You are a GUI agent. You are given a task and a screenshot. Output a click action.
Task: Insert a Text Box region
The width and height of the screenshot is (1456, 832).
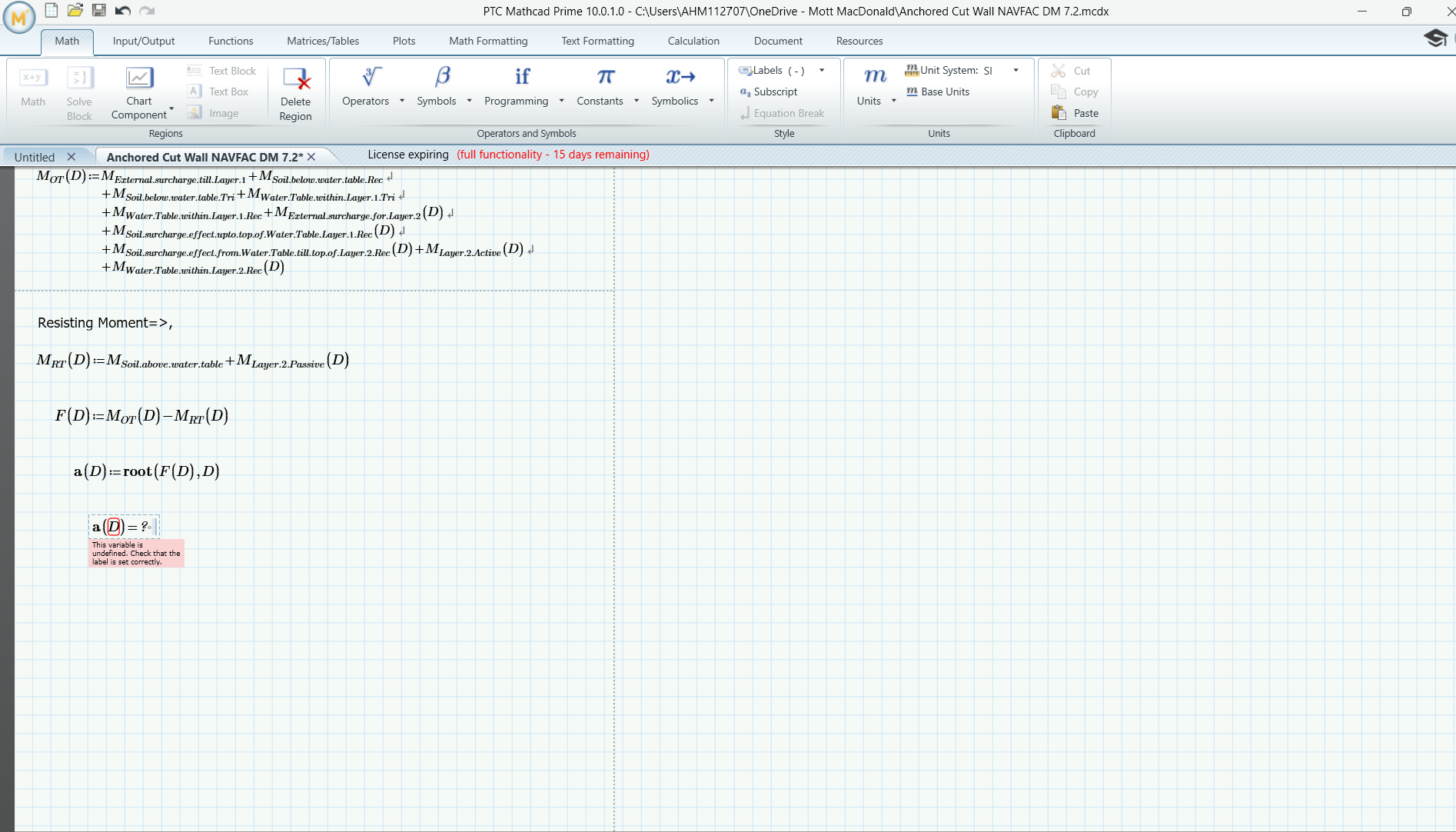[219, 91]
